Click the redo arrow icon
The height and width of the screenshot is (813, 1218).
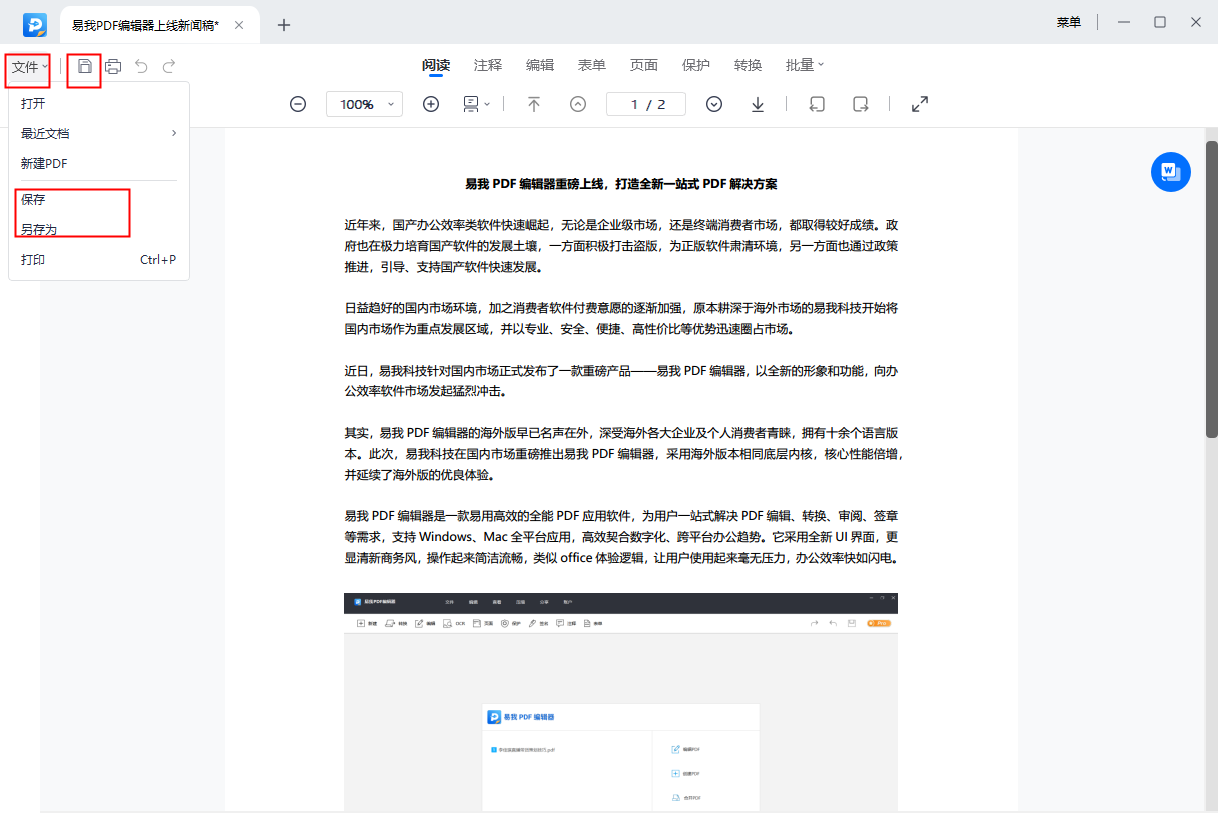coord(169,66)
